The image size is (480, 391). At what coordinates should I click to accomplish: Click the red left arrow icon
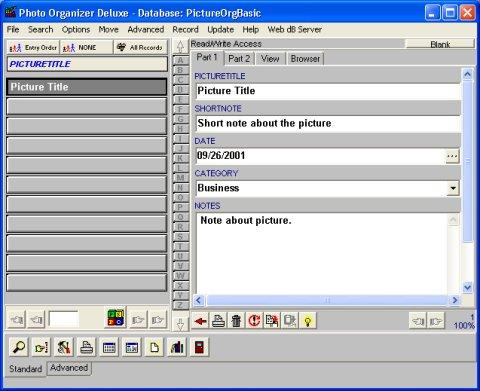[x=200, y=321]
